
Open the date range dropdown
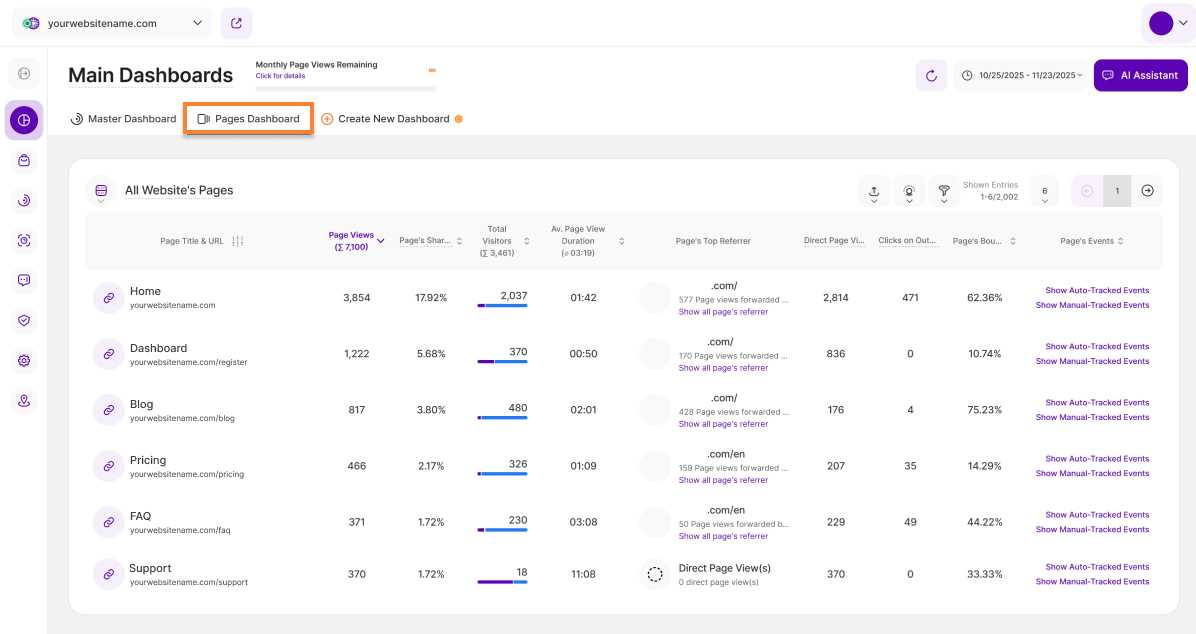(x=1019, y=75)
